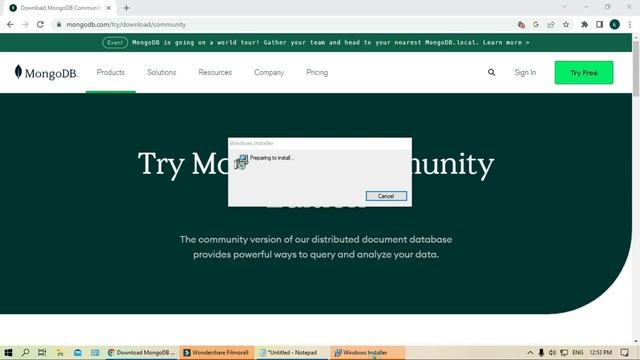Toggle the browser side panel
Image resolution: width=640 pixels, height=360 pixels.
pyautogui.click(x=600, y=24)
